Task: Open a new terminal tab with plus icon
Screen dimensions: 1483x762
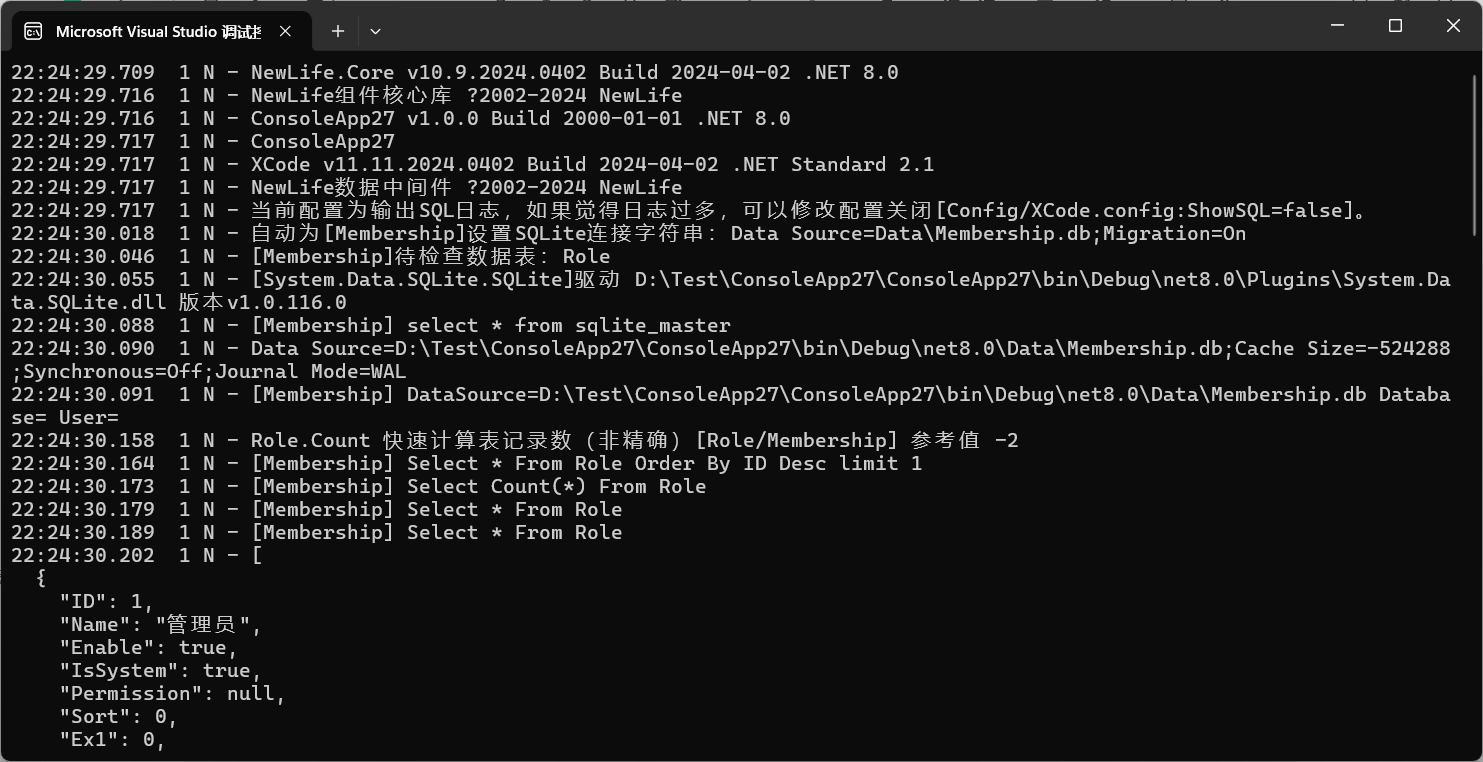Action: [x=338, y=31]
